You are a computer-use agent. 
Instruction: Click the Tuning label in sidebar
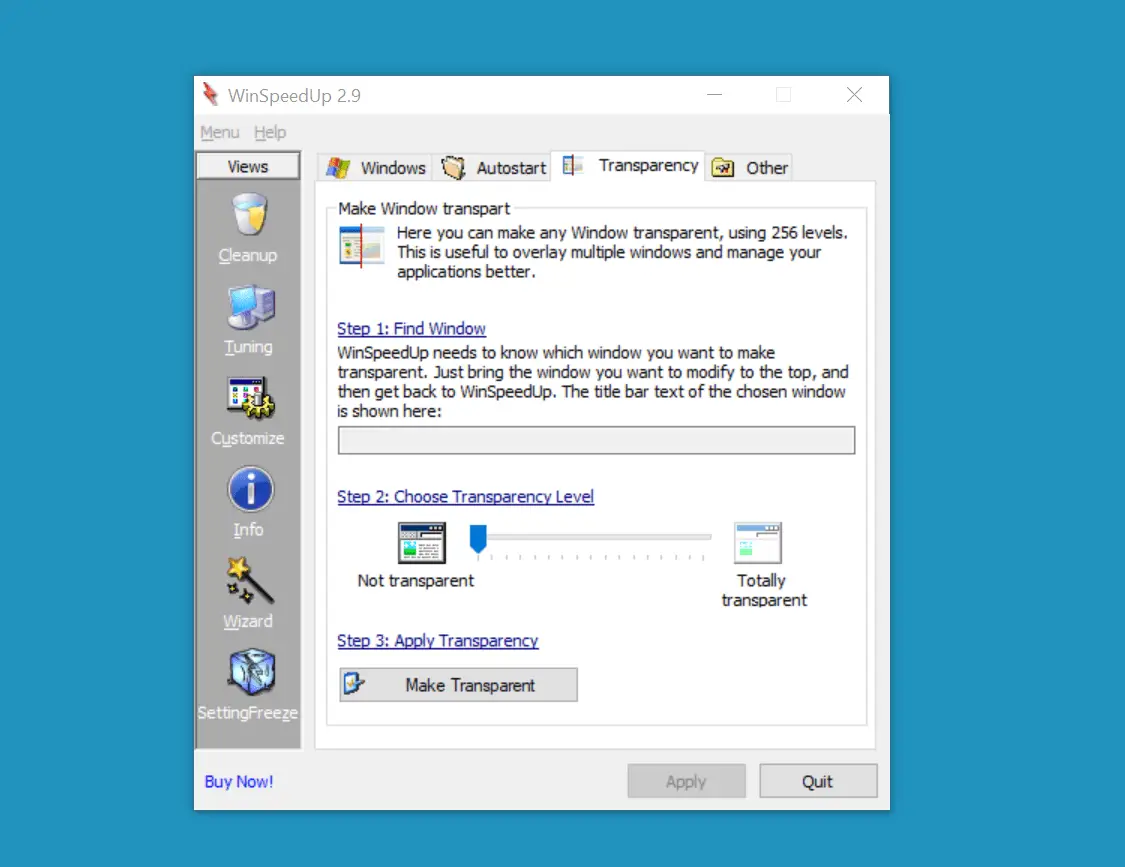point(248,347)
